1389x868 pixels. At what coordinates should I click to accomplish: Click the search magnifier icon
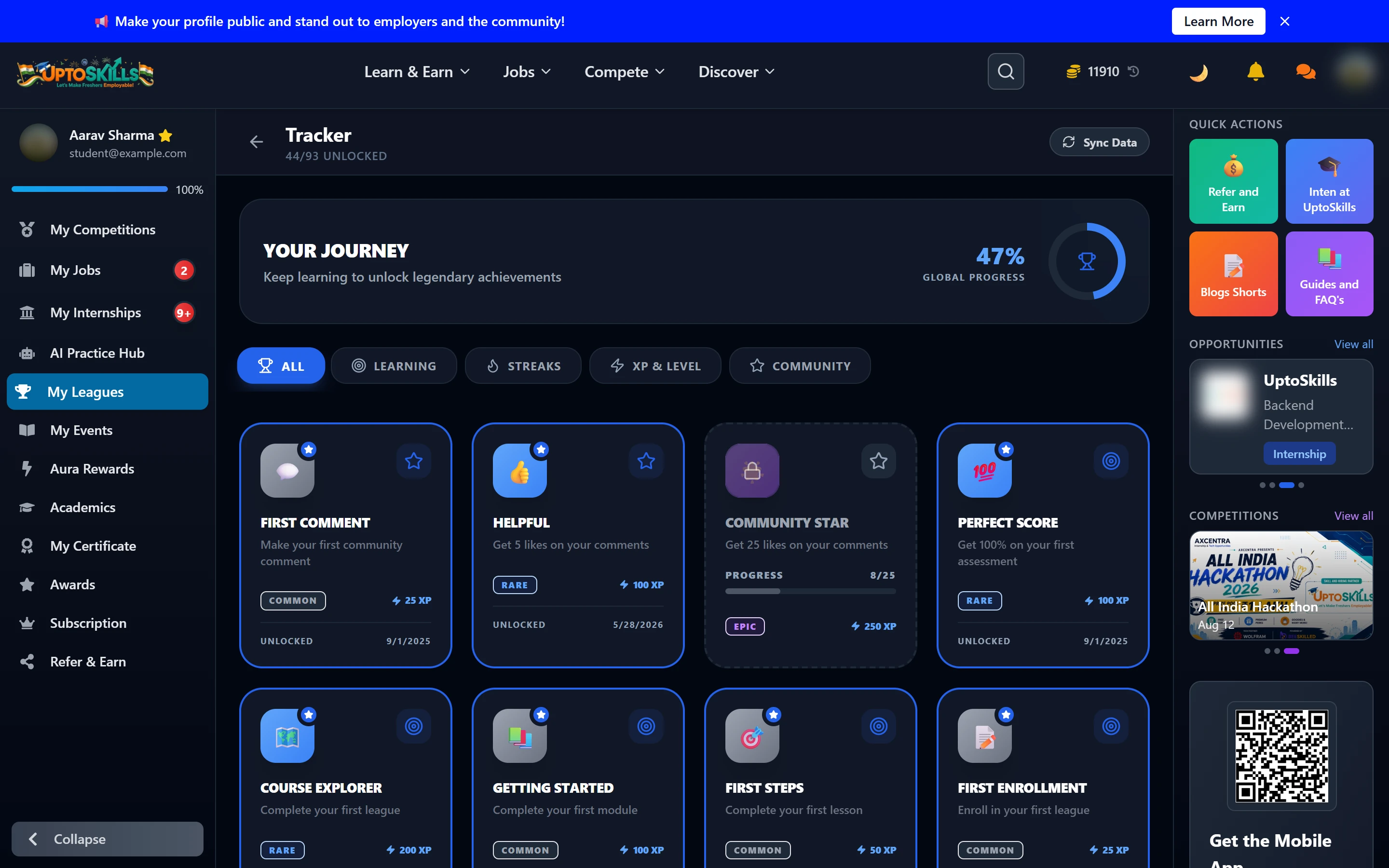pos(1006,72)
